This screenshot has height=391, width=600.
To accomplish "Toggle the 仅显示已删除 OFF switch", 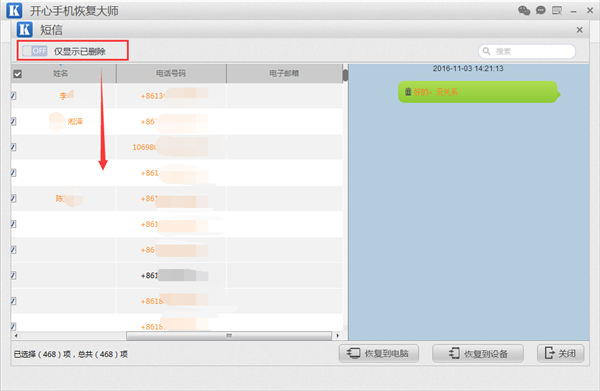I will click(34, 51).
